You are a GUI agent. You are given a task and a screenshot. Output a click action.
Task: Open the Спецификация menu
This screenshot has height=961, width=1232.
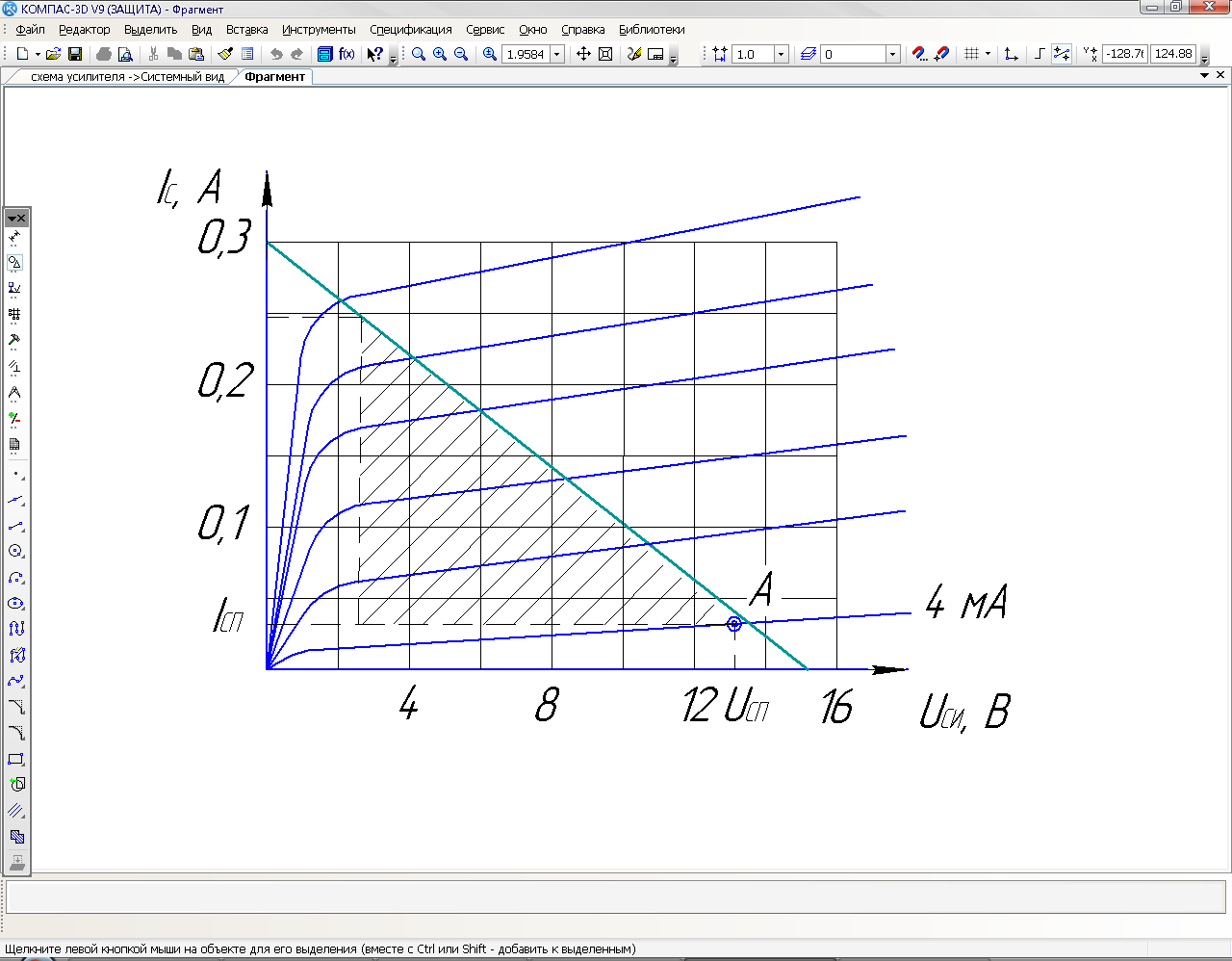click(411, 30)
